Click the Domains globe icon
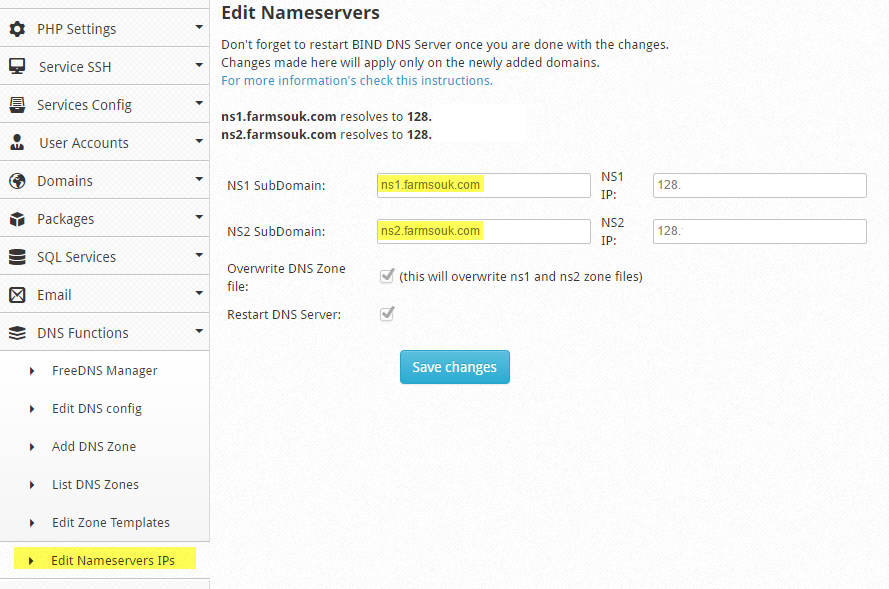This screenshot has width=889, height=589. coord(17,181)
